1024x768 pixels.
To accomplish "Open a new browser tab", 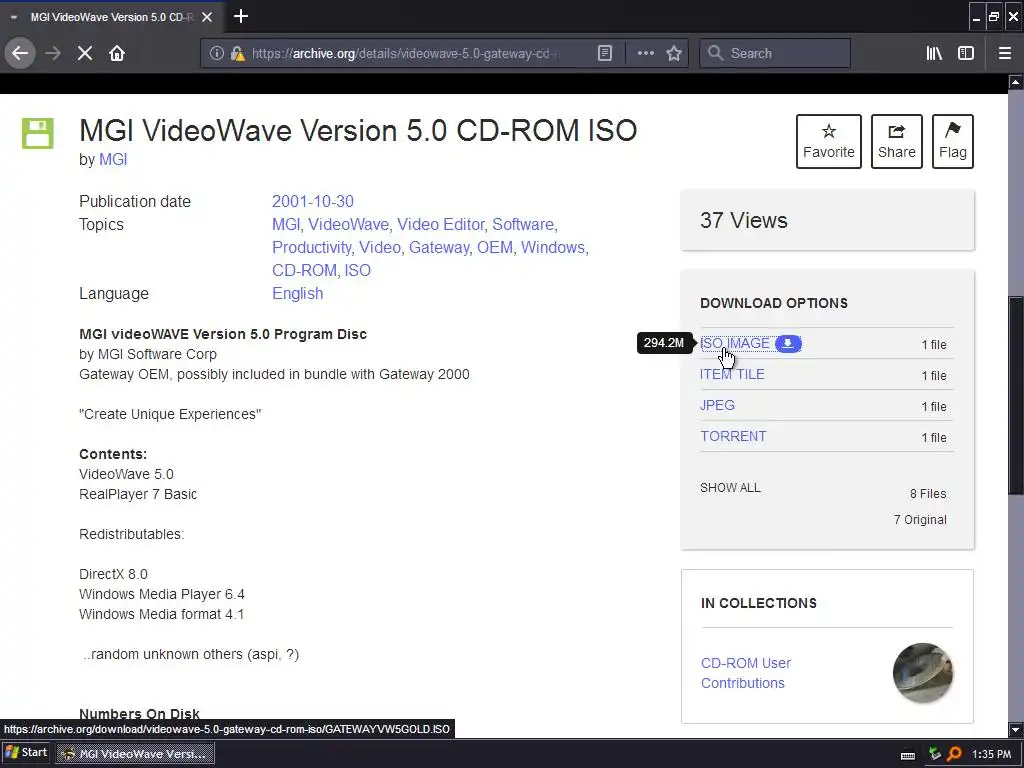I will 241,16.
